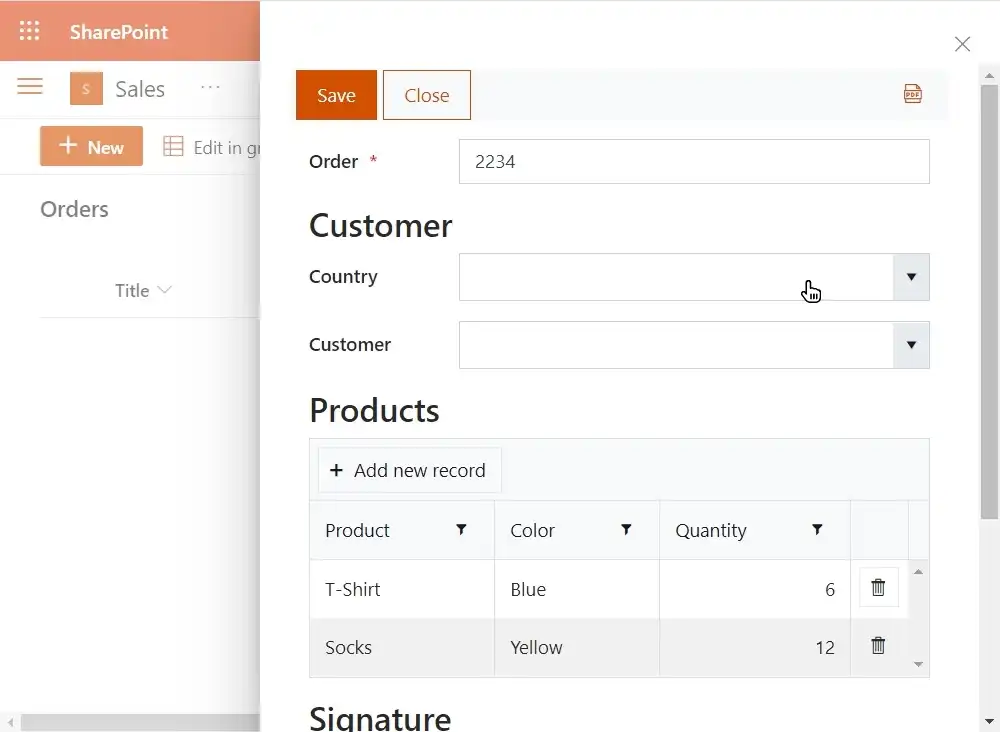Viewport: 1000px width, 732px height.
Task: Sort by the Color column header
Action: pos(533,531)
